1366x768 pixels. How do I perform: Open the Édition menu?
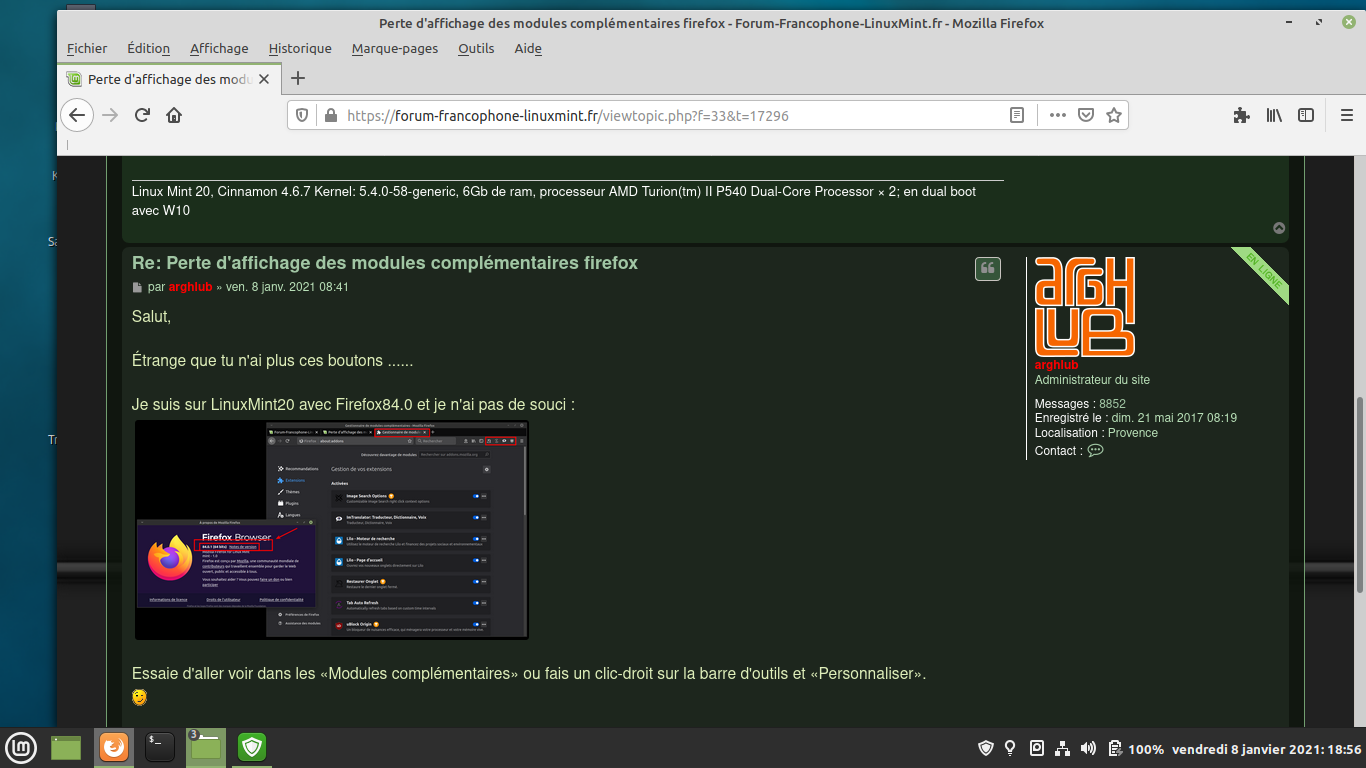149,48
